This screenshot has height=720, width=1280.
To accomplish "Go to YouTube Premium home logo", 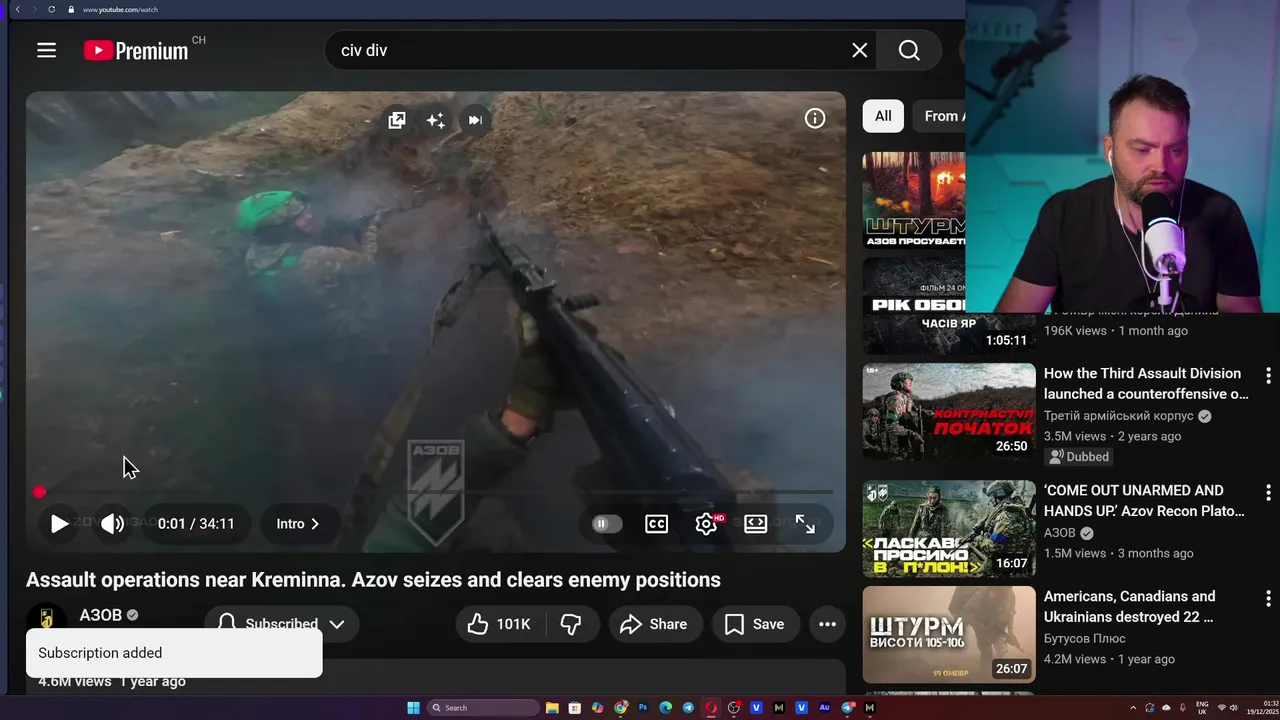I will pos(136,50).
